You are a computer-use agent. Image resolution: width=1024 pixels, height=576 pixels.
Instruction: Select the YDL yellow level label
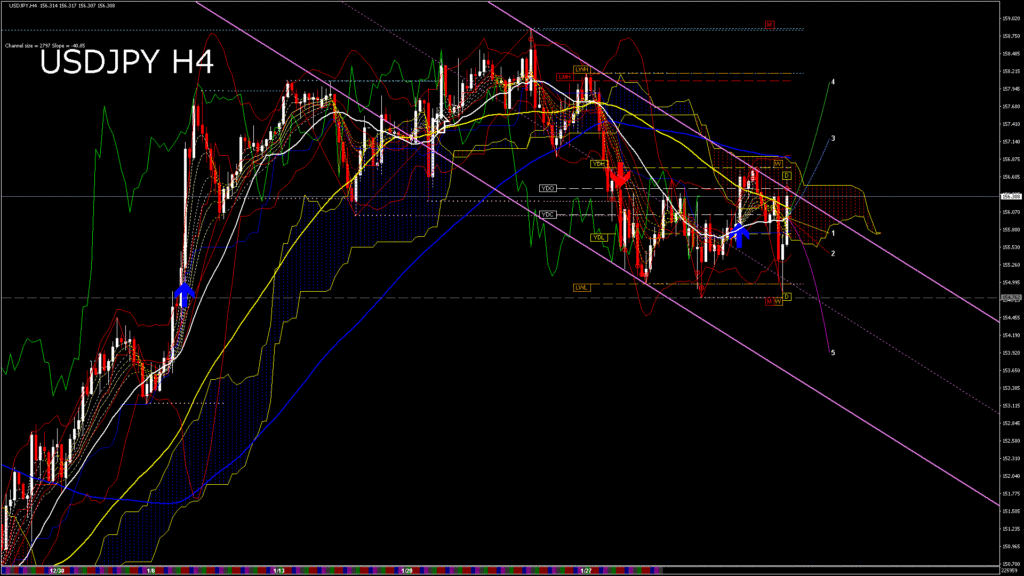click(599, 238)
